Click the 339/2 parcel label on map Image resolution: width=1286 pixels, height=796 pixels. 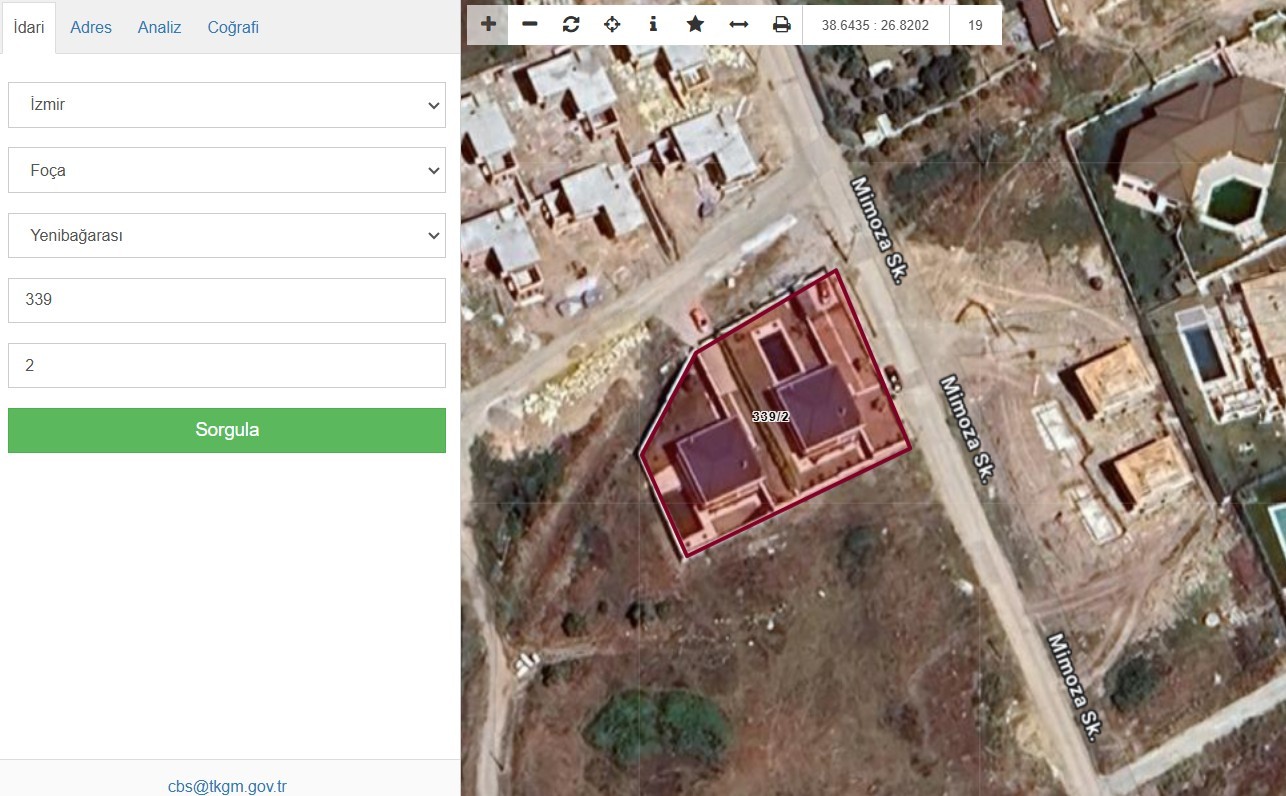point(771,417)
